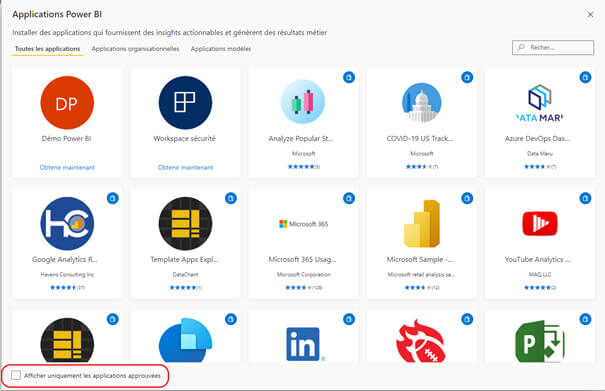The height and width of the screenshot is (391, 605).
Task: Click Obtenir maintenant under Workspace sécurité
Action: (185, 167)
